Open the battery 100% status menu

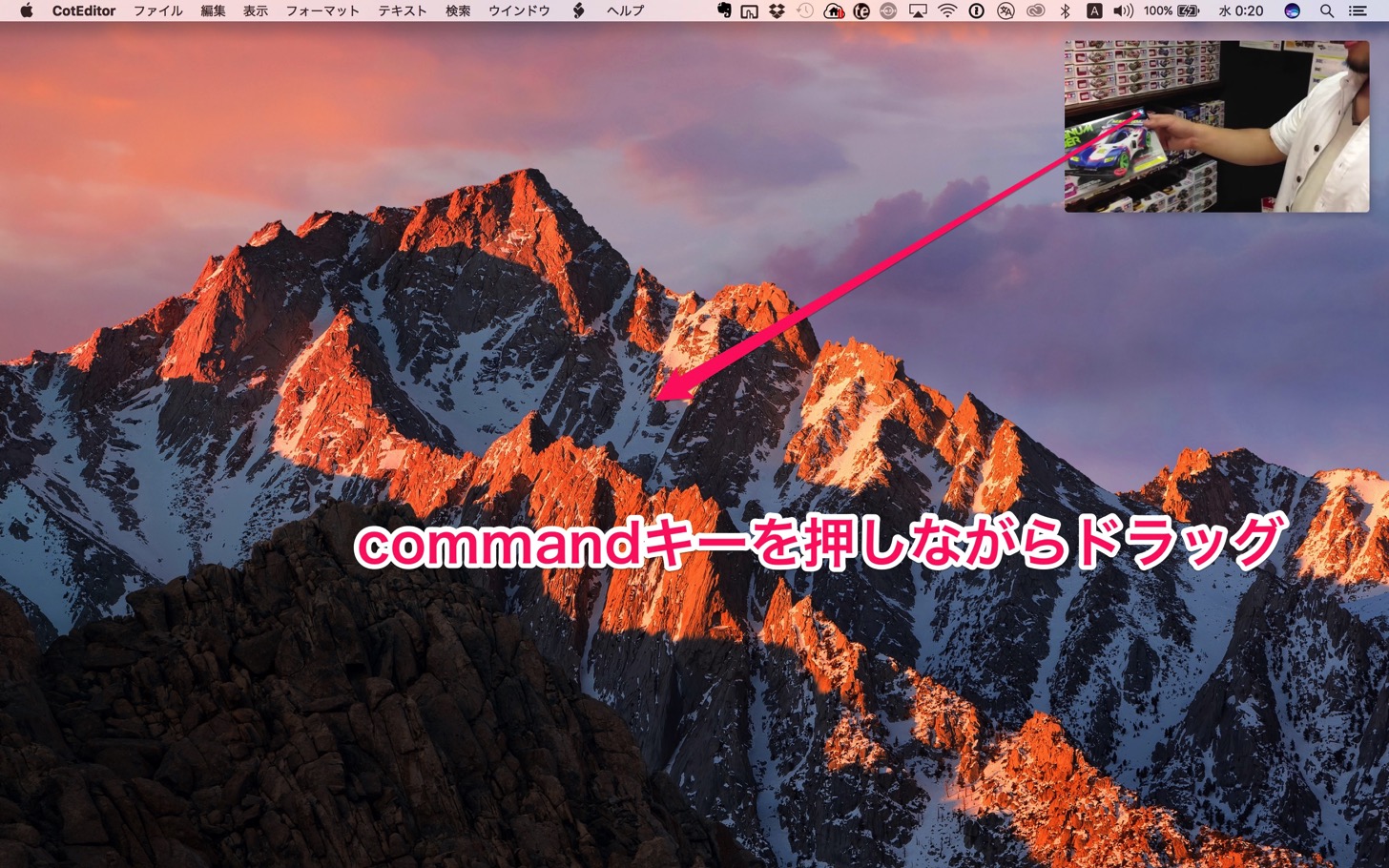pos(1171,11)
